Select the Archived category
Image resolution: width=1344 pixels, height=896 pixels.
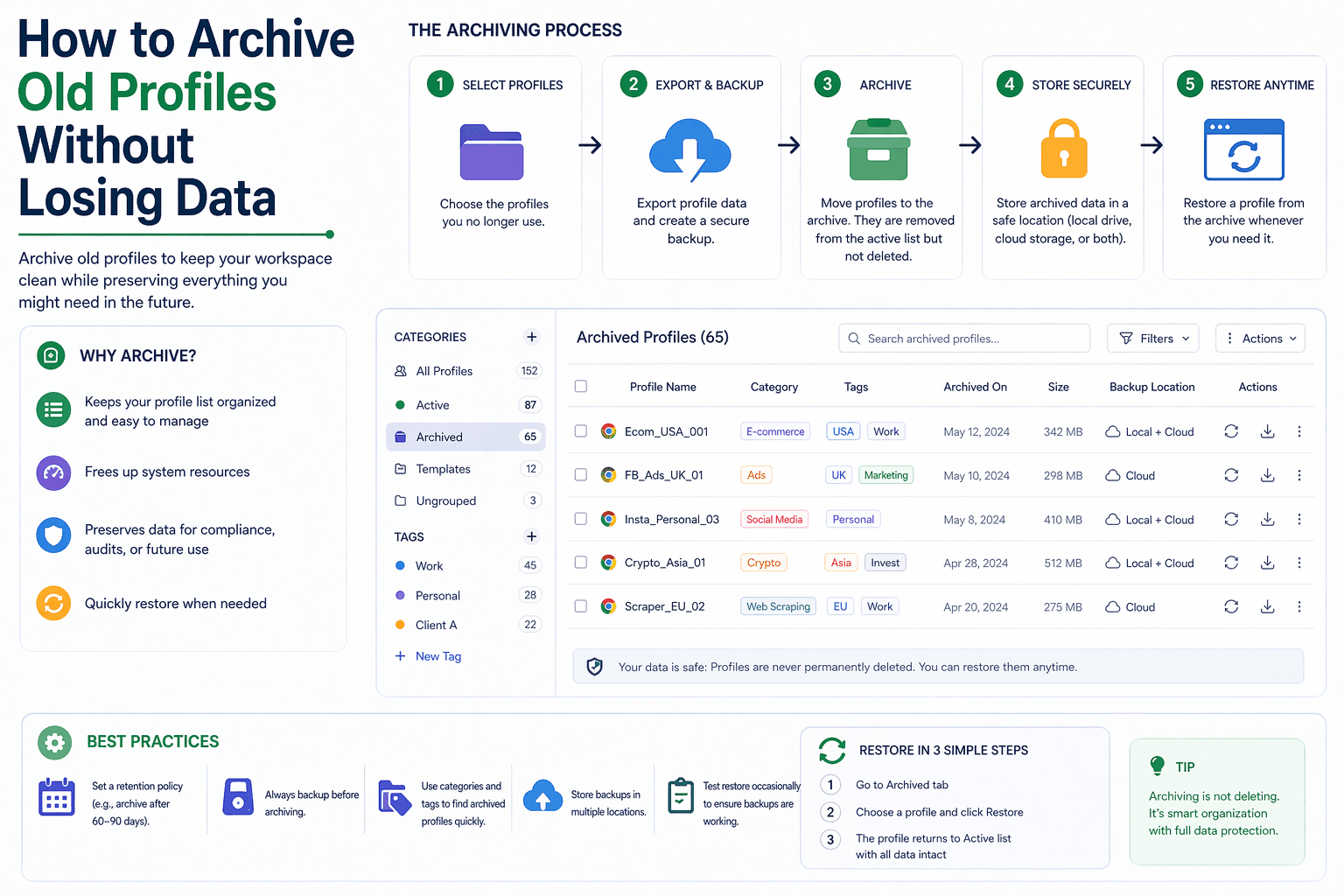(465, 437)
